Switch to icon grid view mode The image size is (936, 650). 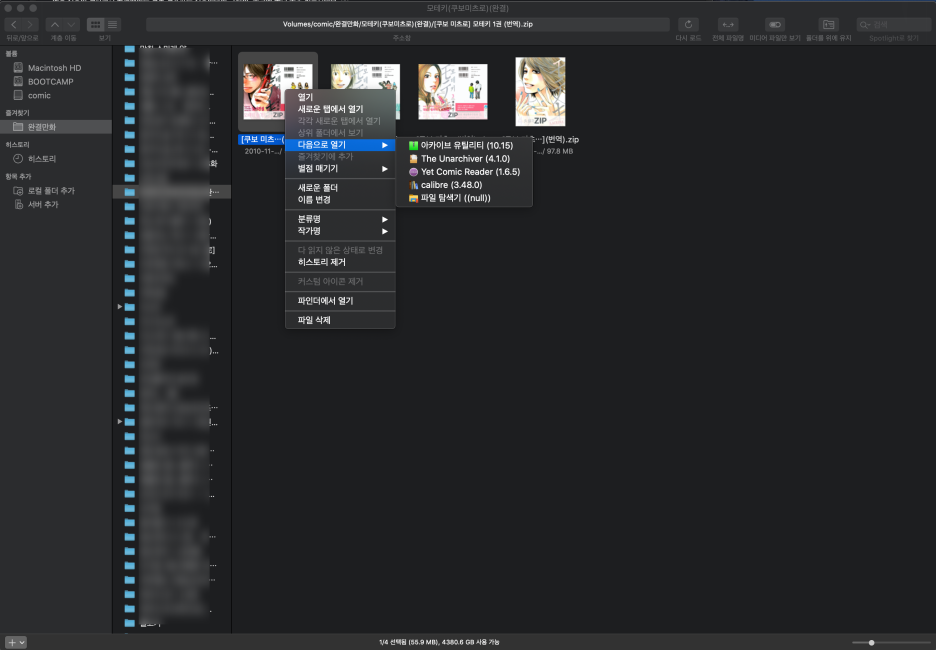(95, 24)
